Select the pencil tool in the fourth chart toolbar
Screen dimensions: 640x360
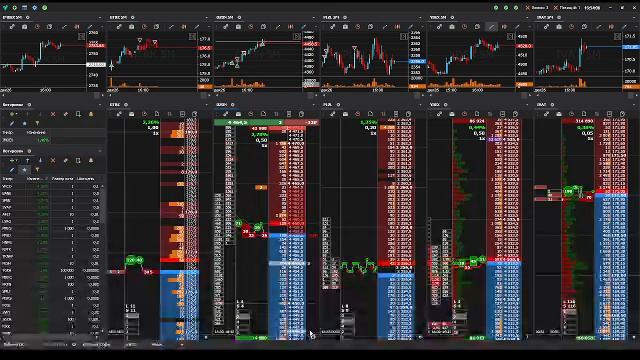point(411,27)
